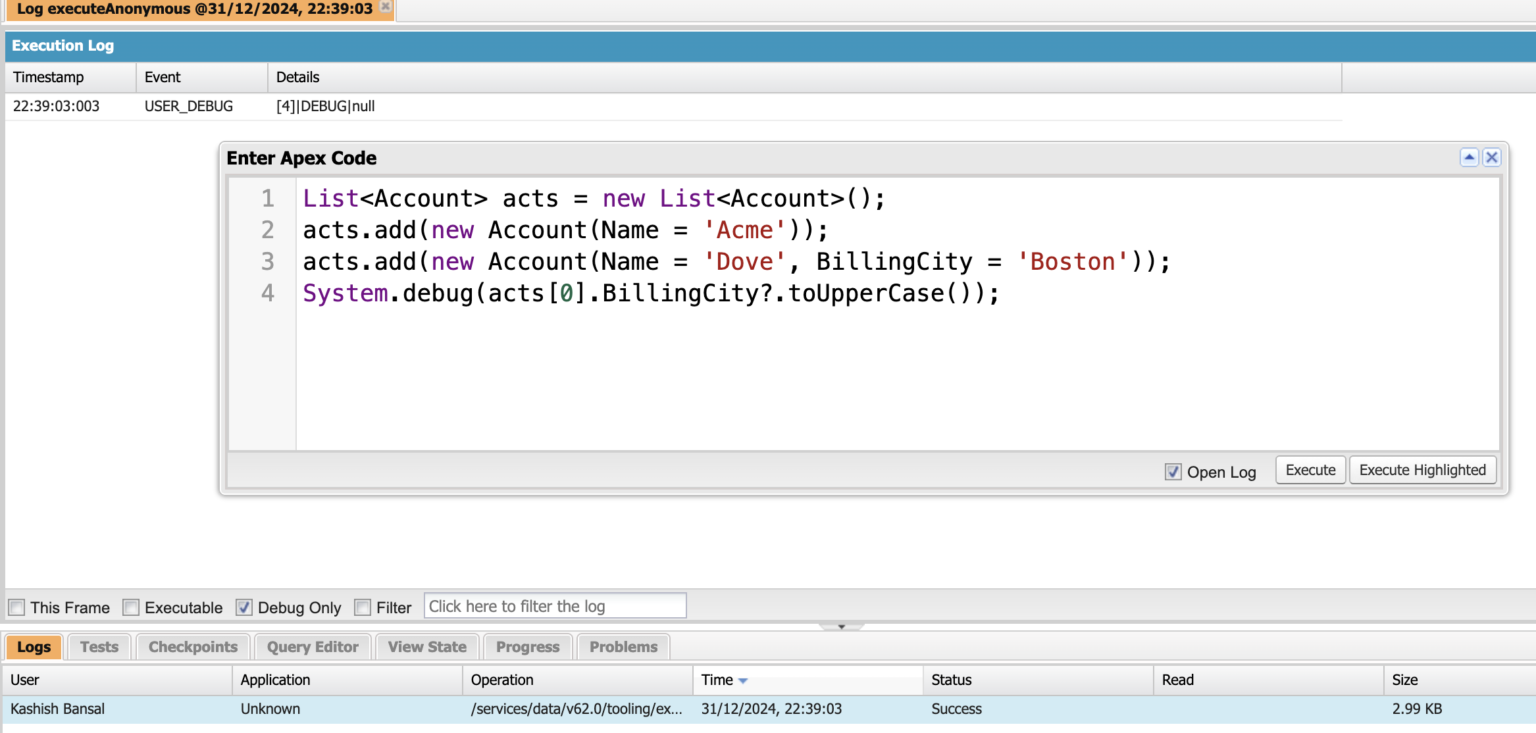The width and height of the screenshot is (1536, 733).
Task: Collapse the Enter Apex Code window
Action: coord(1469,157)
